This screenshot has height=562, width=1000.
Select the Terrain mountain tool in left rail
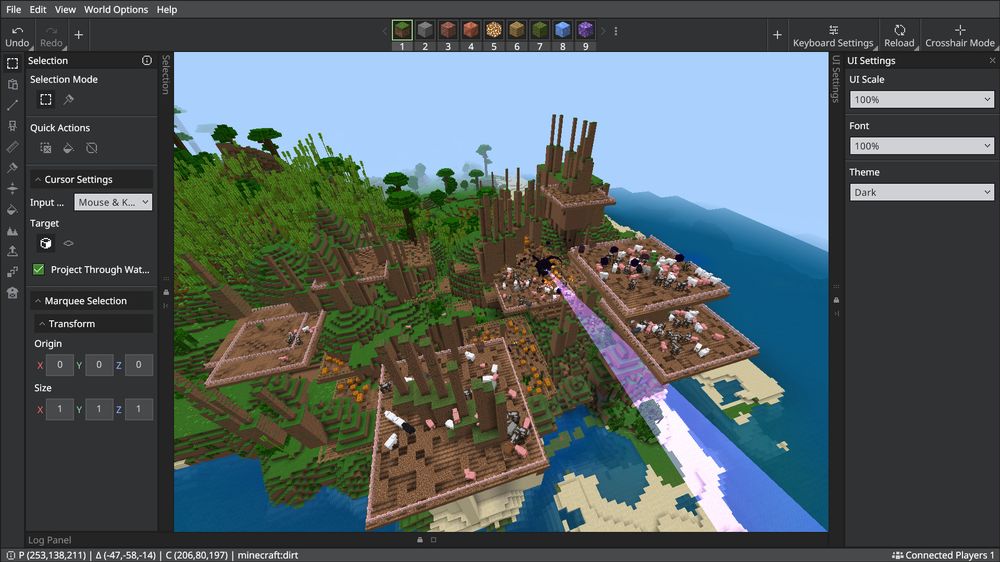[x=12, y=231]
